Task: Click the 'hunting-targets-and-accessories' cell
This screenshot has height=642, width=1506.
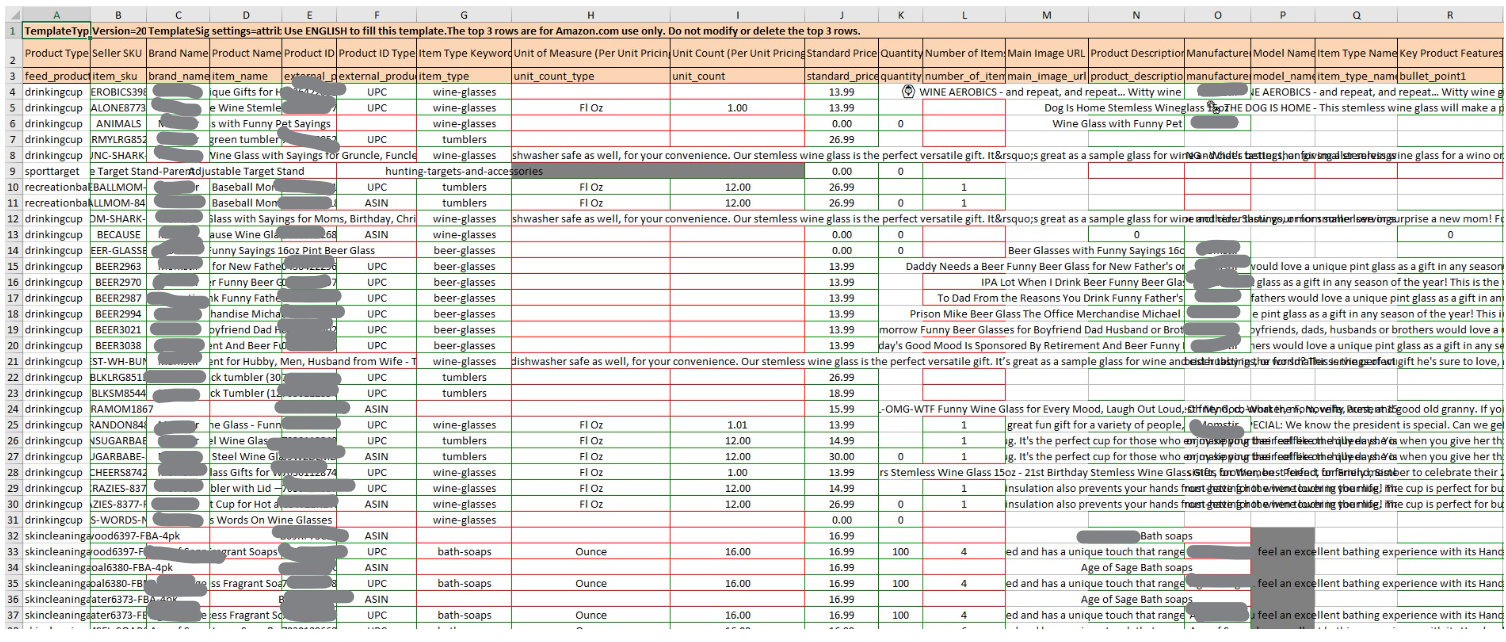Action: pos(463,172)
